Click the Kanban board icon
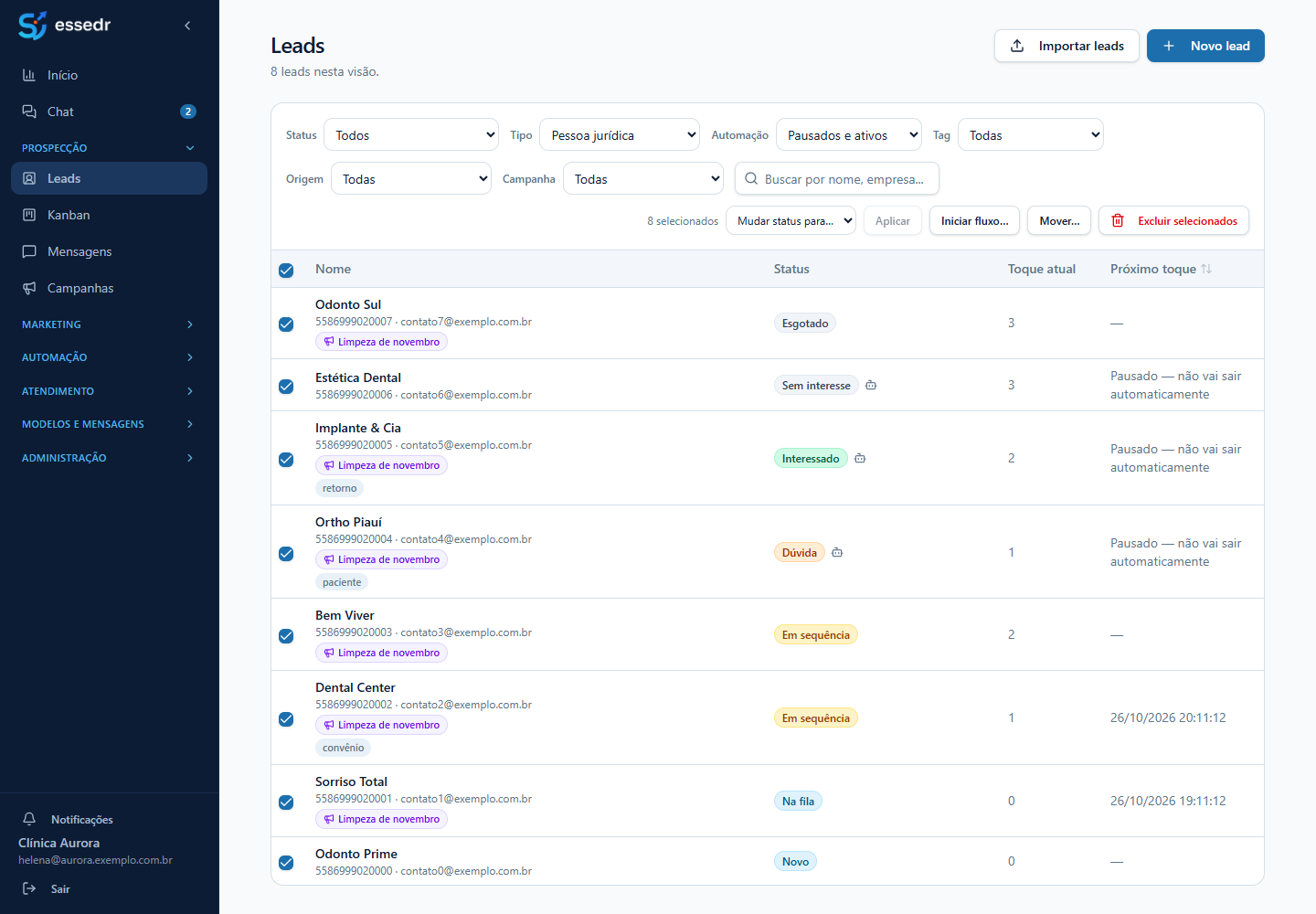Viewport: 1316px width, 914px height. [x=29, y=215]
